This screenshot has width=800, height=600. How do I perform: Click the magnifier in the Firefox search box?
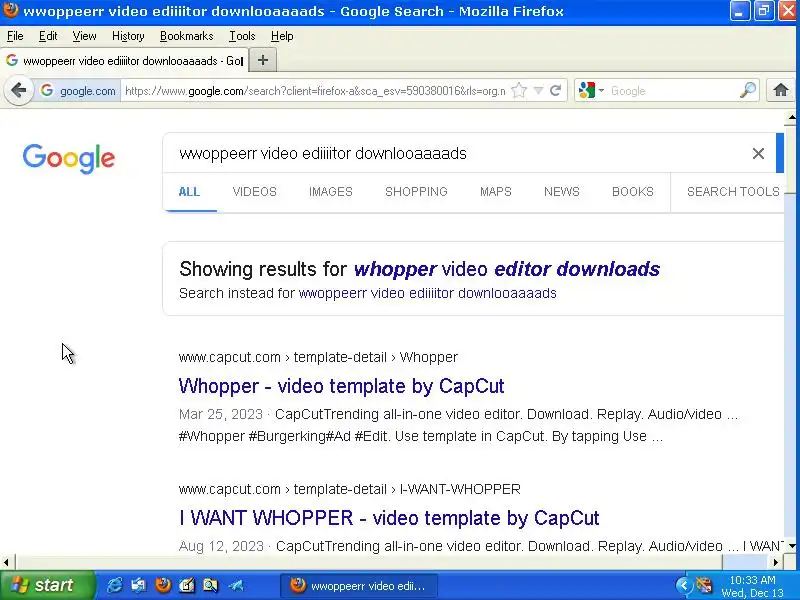click(747, 91)
